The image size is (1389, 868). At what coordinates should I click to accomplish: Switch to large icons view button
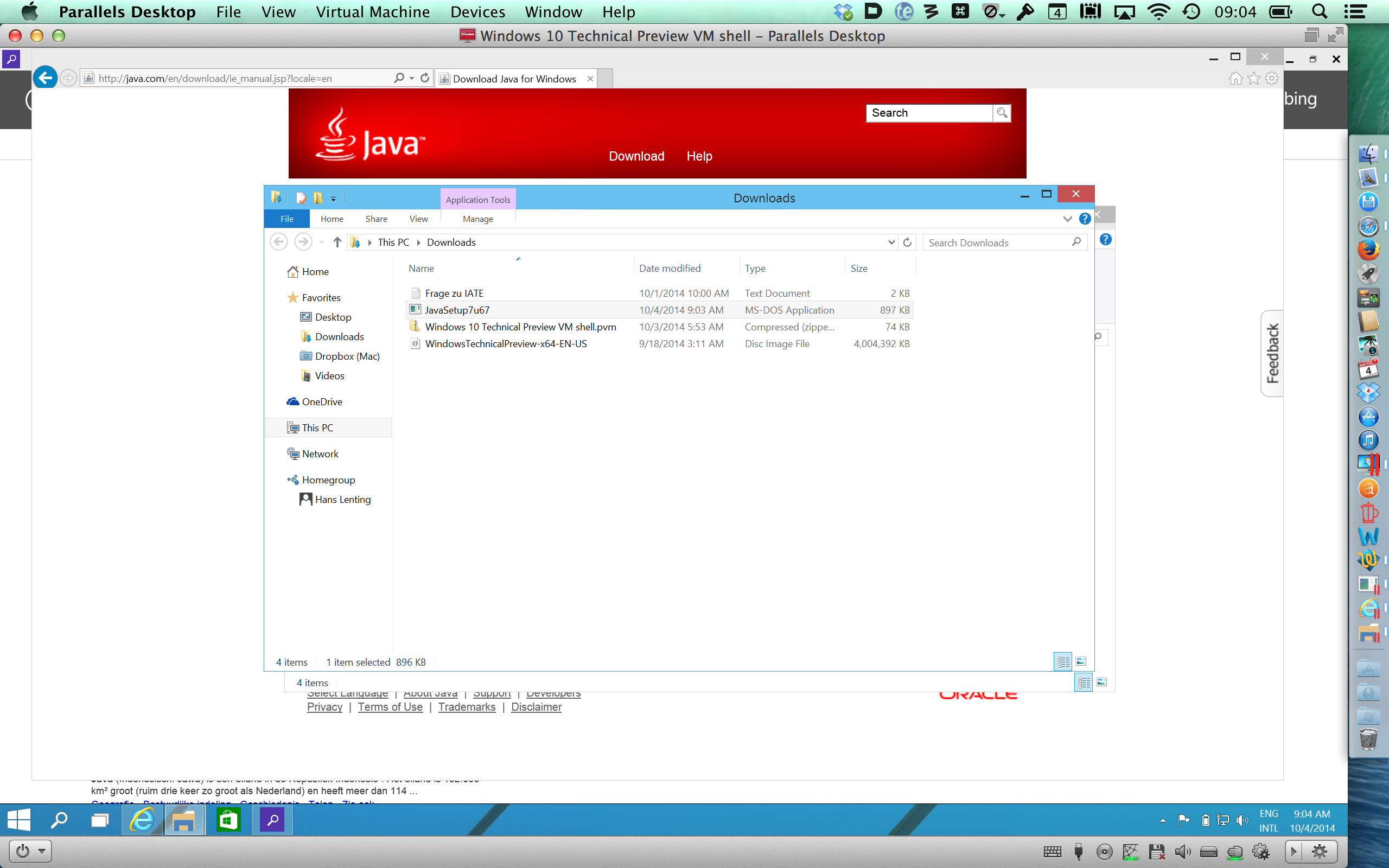pyautogui.click(x=1080, y=662)
